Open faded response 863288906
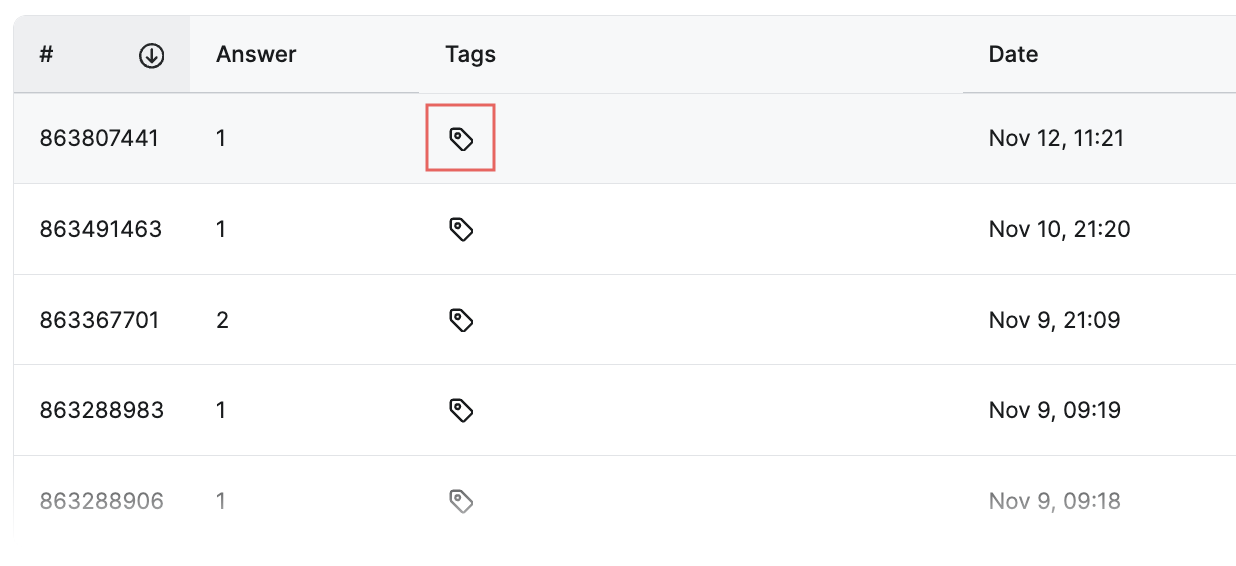 pyautogui.click(x=102, y=500)
